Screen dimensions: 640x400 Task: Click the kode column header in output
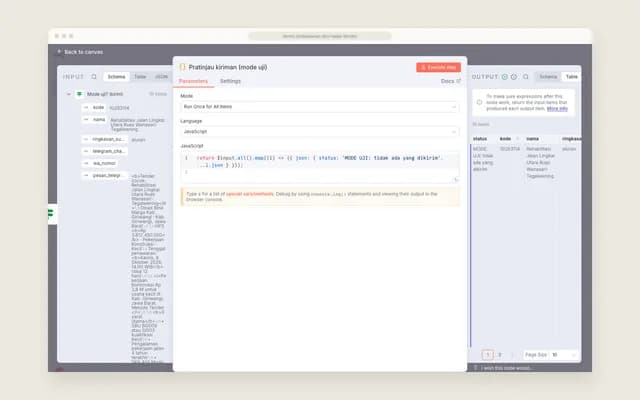pos(505,139)
